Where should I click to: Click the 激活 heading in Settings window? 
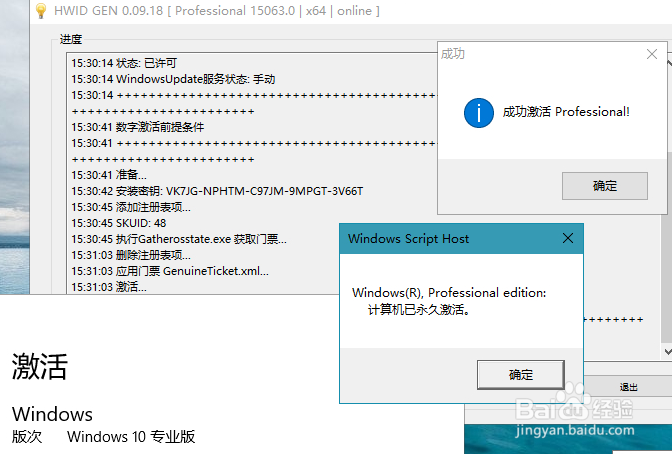39,367
